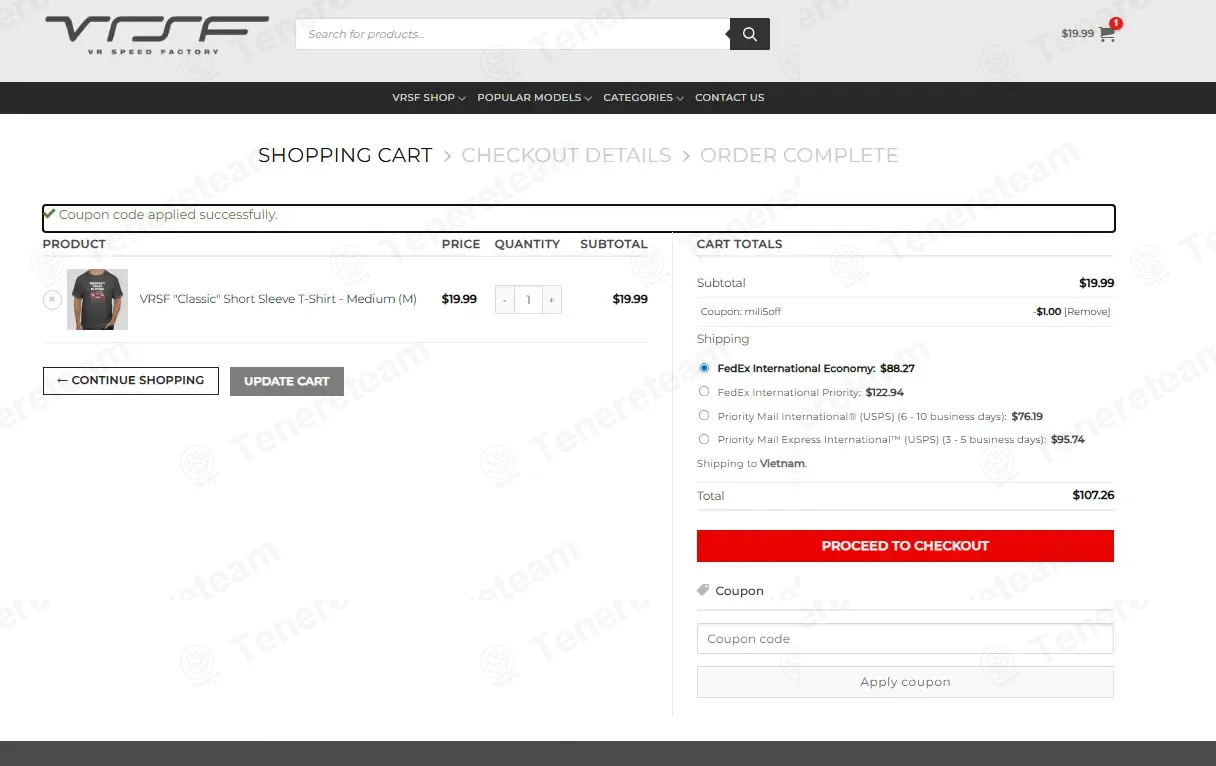Image resolution: width=1216 pixels, height=766 pixels.
Task: Remove the mili5off coupon
Action: (1087, 312)
